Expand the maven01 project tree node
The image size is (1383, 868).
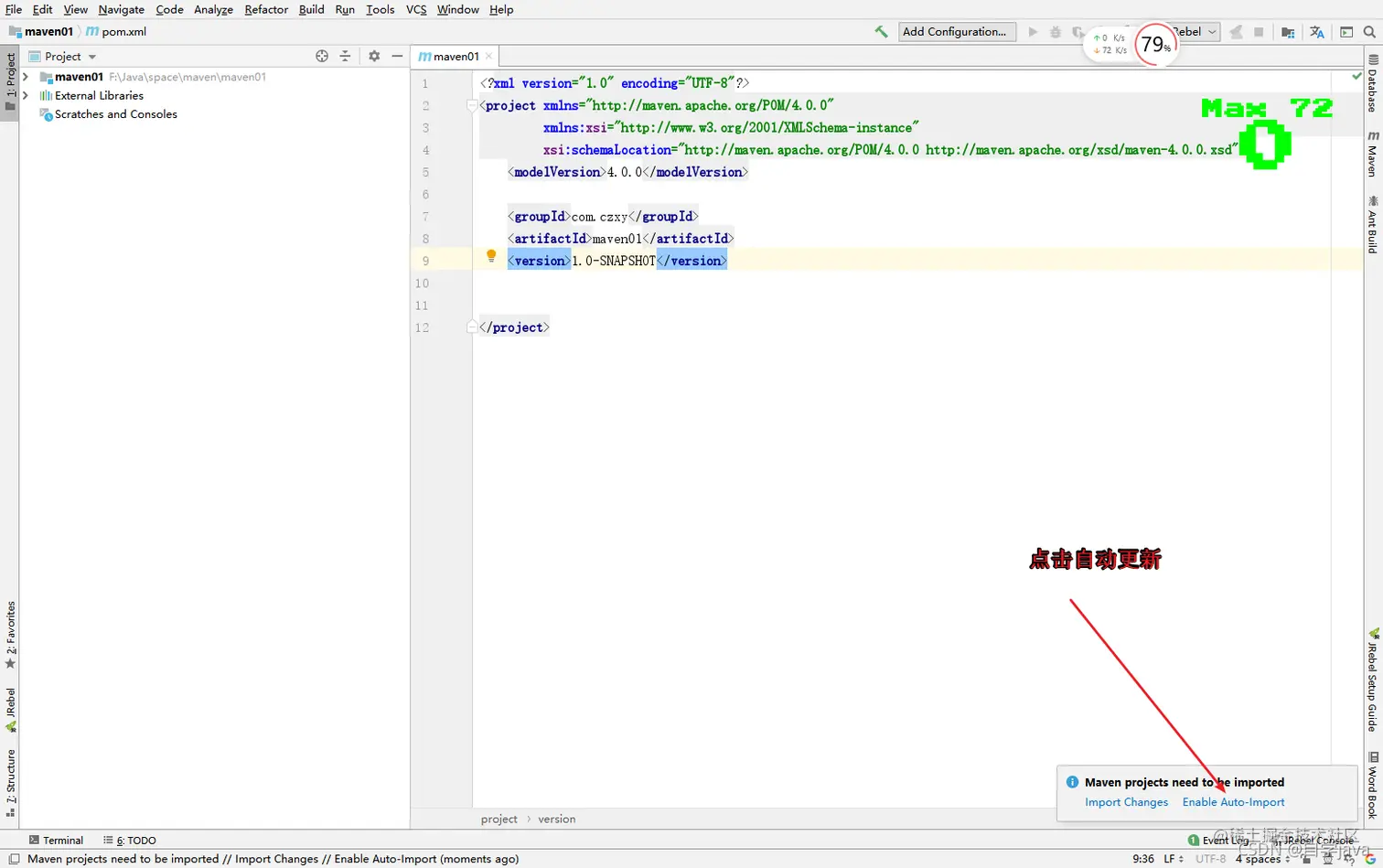tap(26, 77)
